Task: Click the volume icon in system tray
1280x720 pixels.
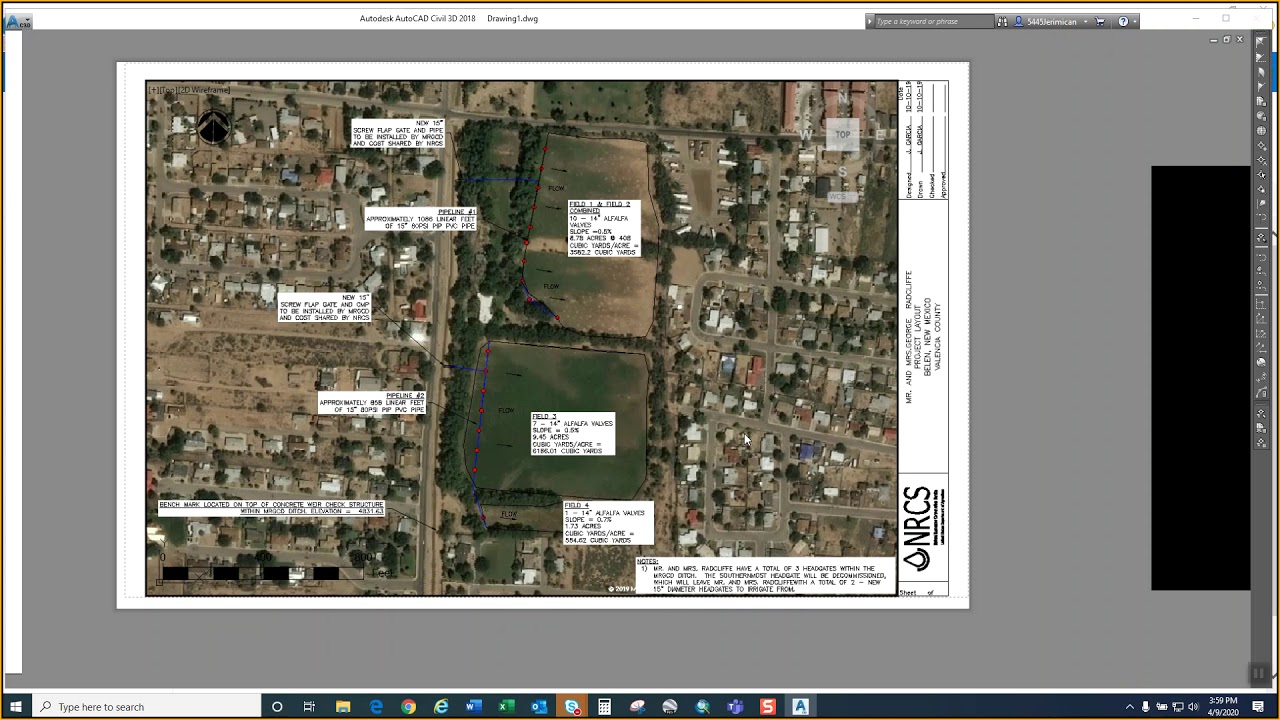Action: [1193, 707]
